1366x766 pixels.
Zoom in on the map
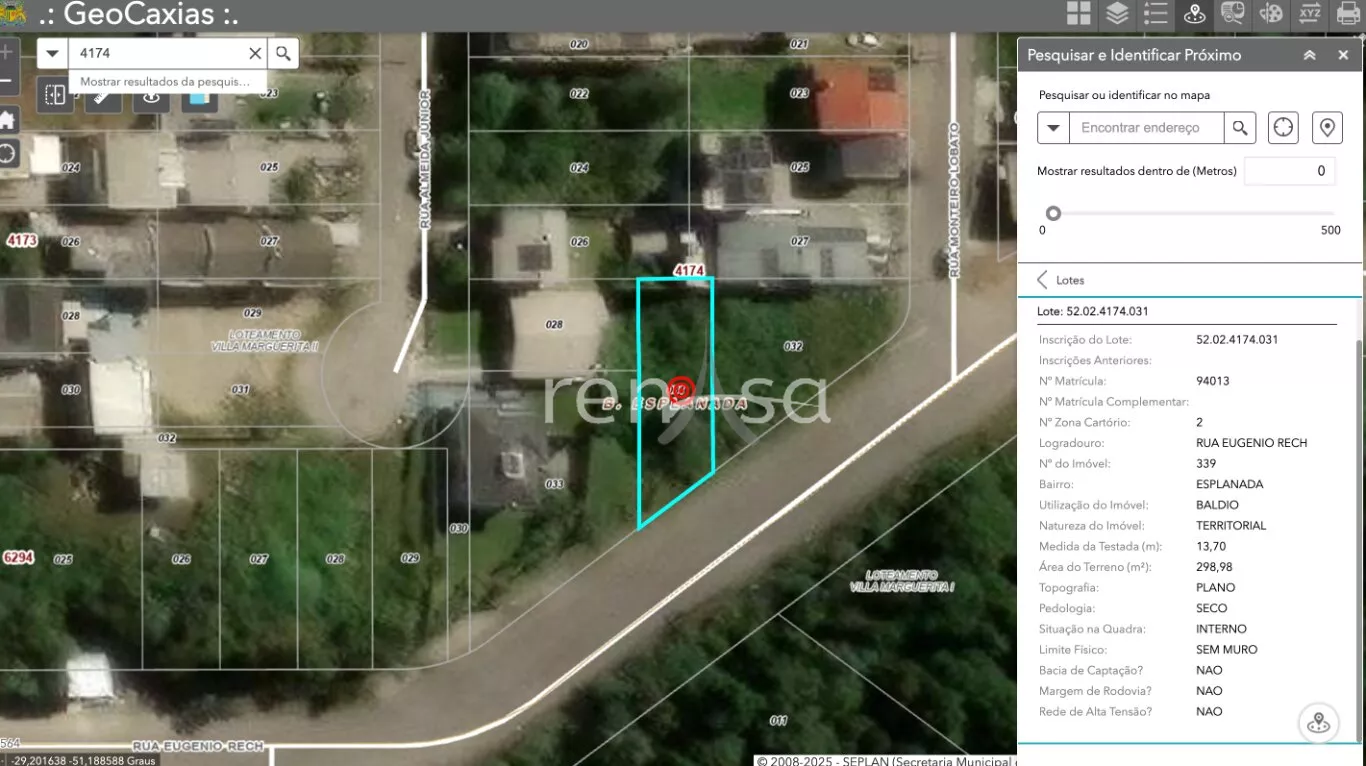(7, 52)
